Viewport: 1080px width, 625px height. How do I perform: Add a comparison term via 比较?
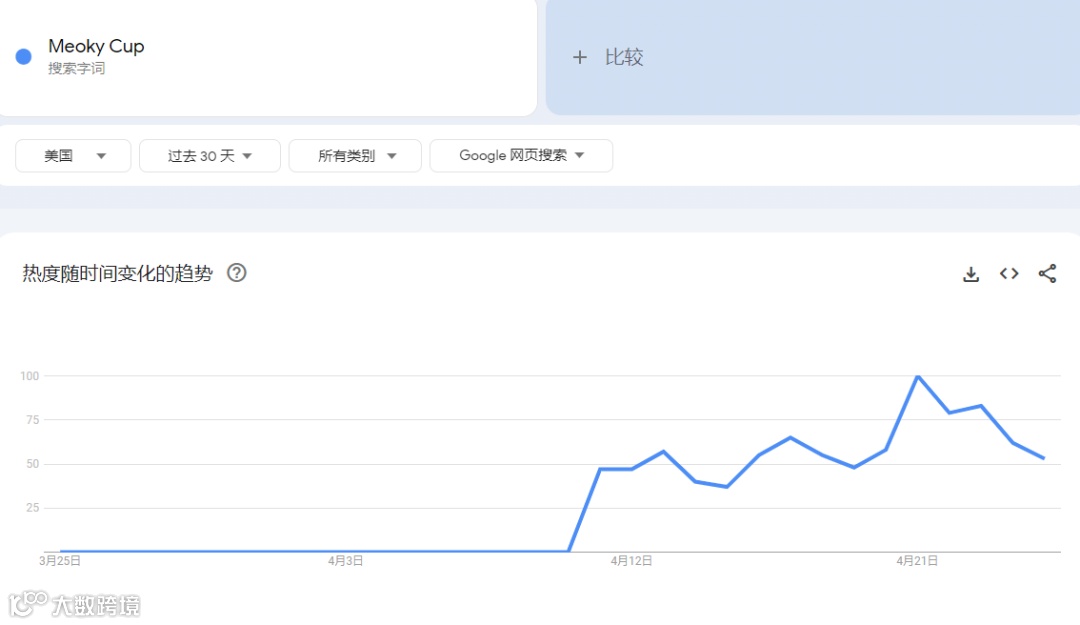(x=623, y=57)
